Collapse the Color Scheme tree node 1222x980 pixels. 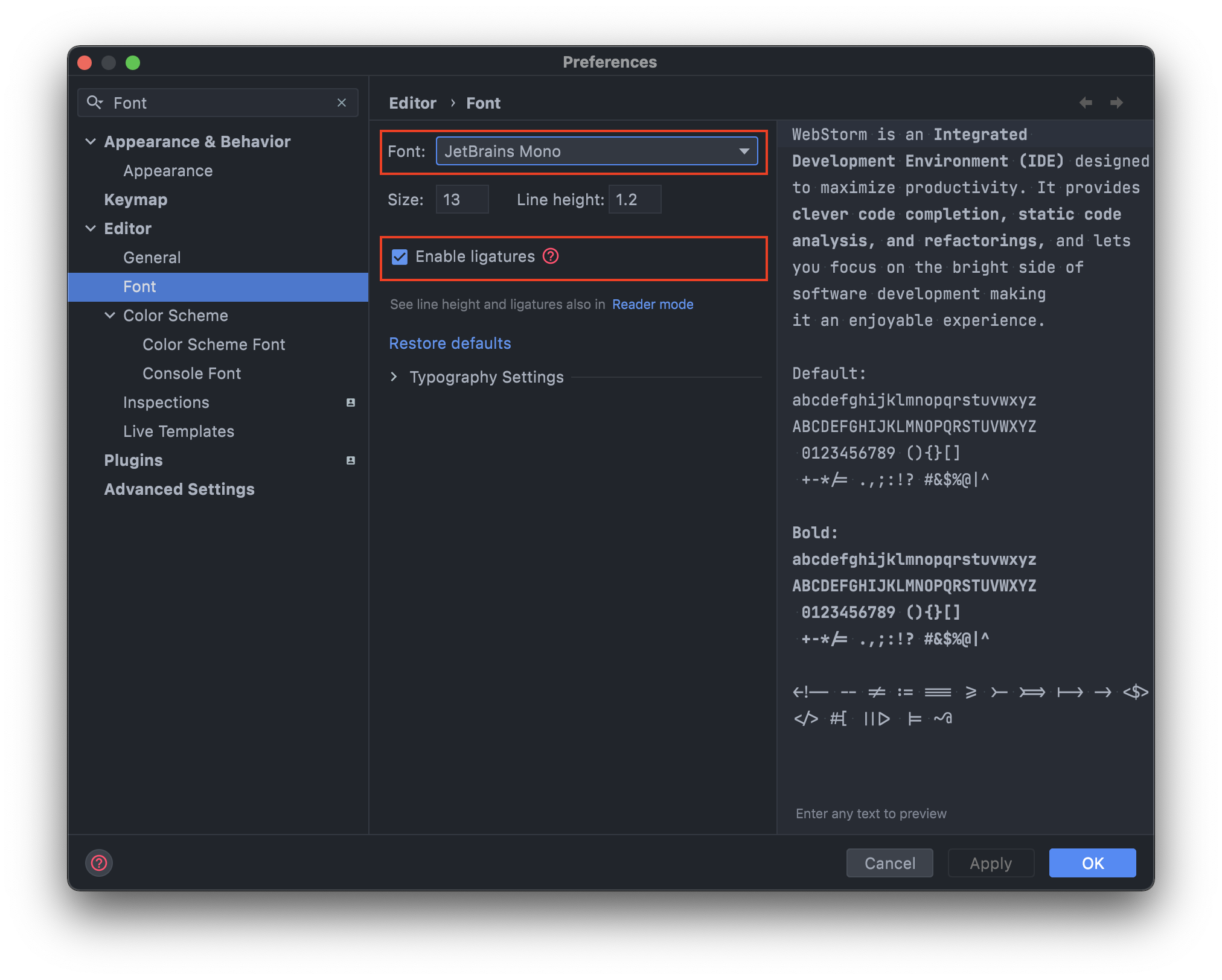point(110,316)
